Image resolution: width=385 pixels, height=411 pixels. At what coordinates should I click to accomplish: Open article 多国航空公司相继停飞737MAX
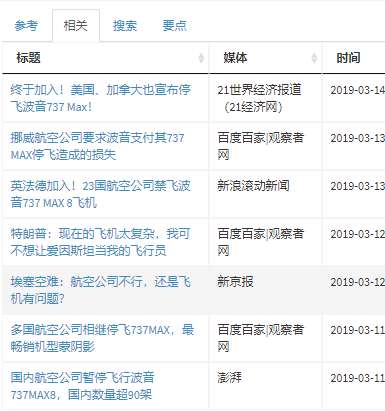(x=102, y=338)
